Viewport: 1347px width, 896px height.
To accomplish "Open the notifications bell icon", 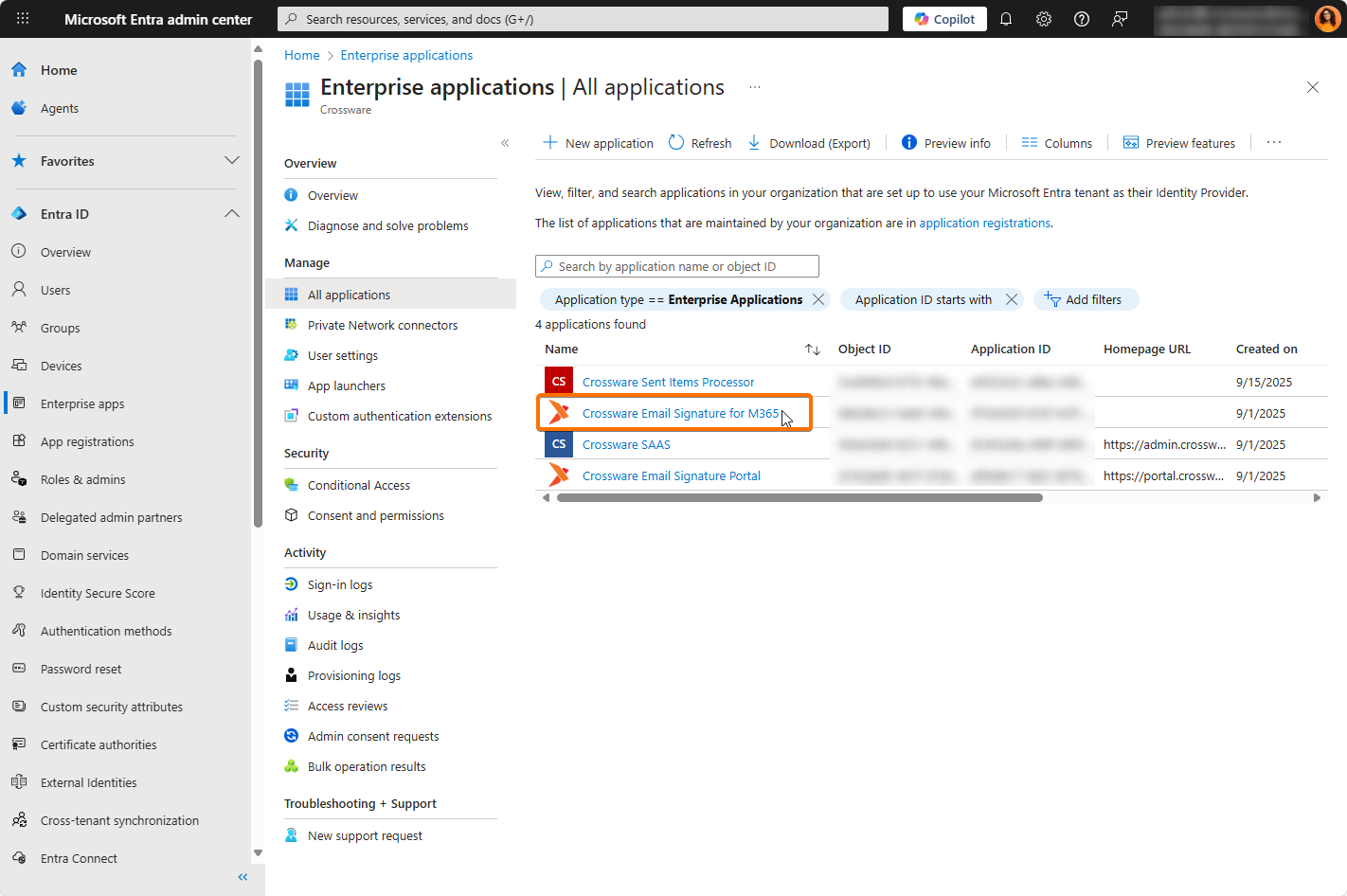I will [1006, 19].
